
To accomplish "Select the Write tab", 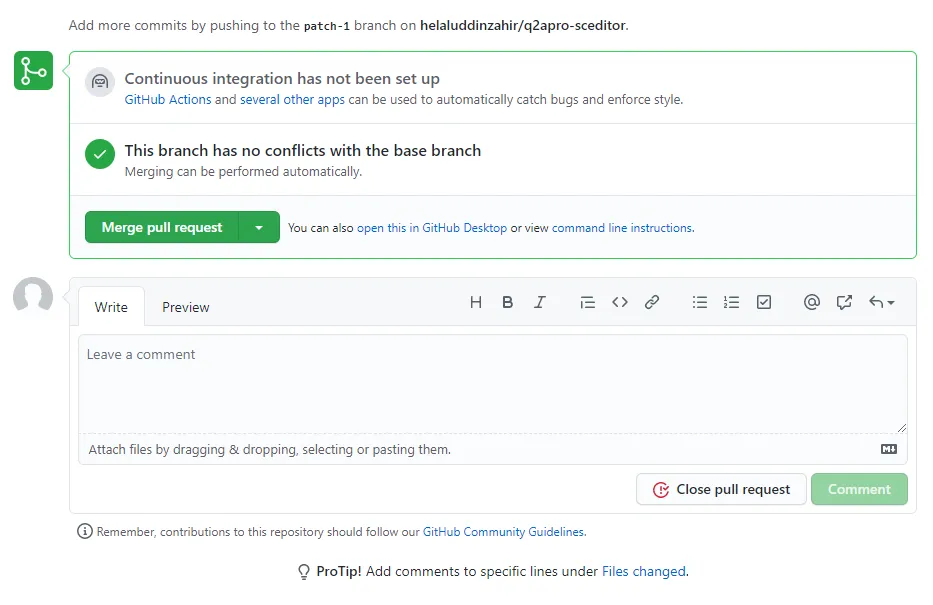I will point(110,307).
